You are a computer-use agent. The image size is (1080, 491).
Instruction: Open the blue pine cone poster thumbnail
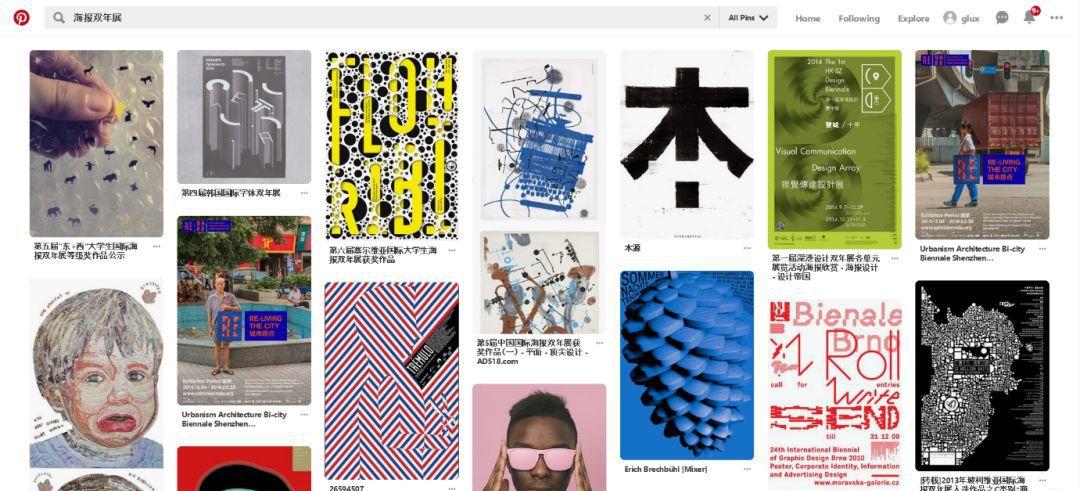click(x=687, y=365)
